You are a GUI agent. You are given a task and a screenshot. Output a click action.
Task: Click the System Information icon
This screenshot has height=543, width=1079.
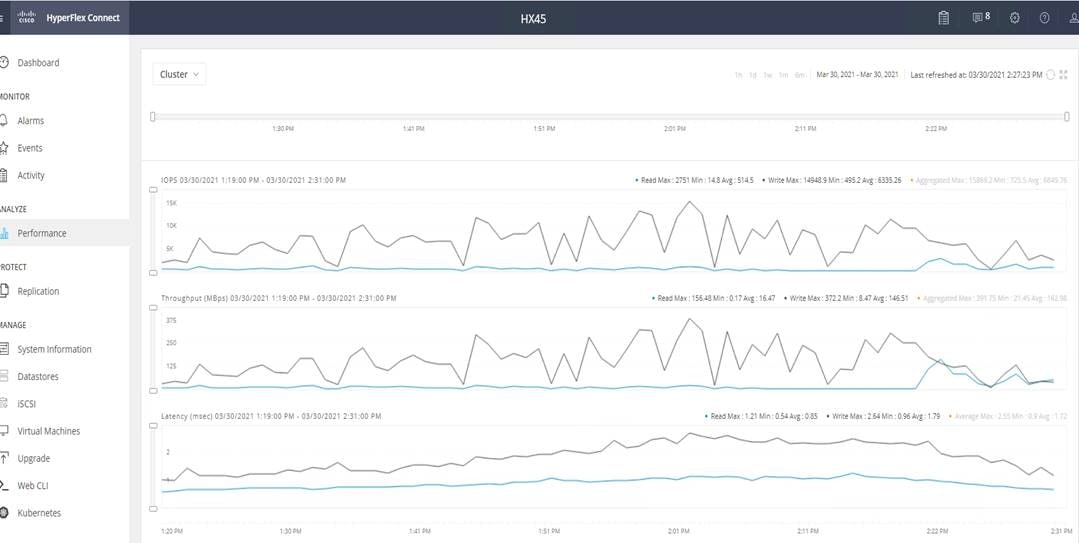3,349
